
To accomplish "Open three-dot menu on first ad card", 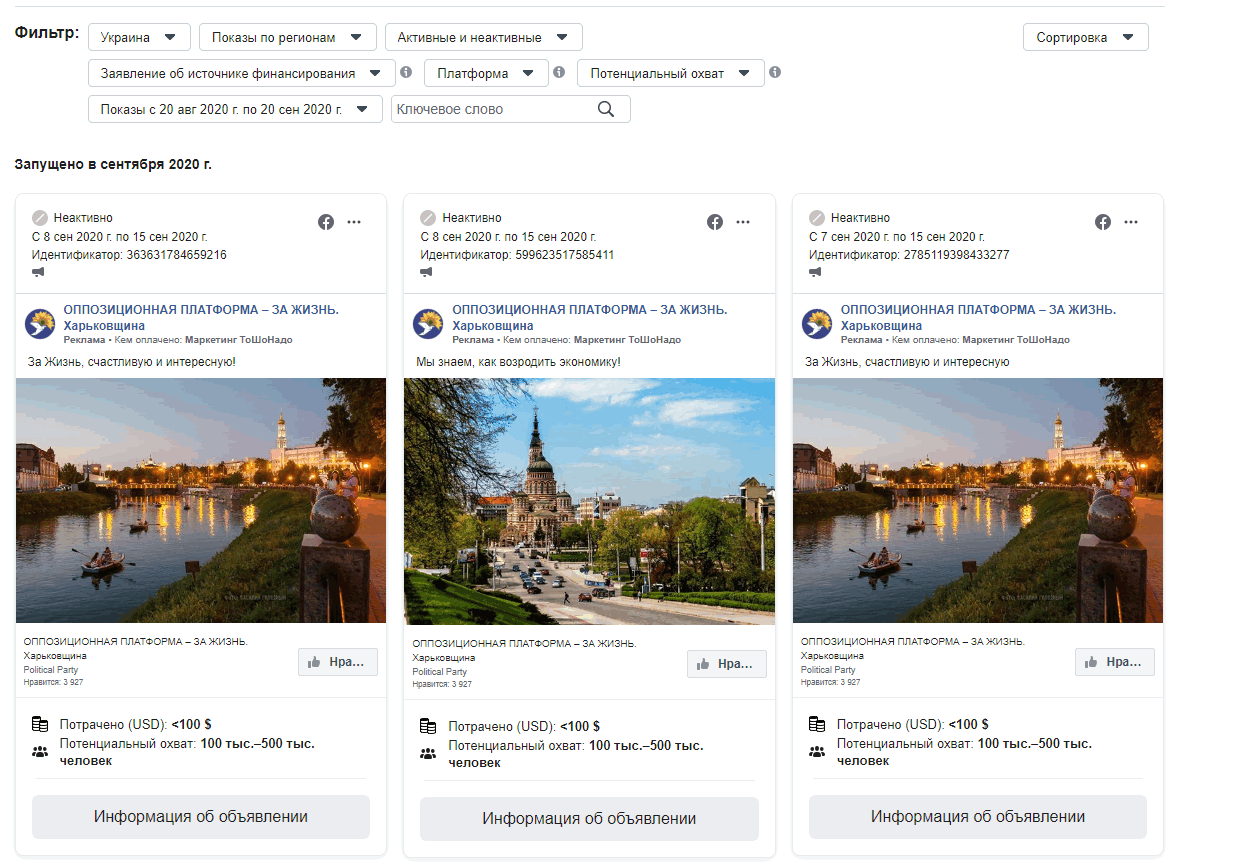I will pos(354,222).
